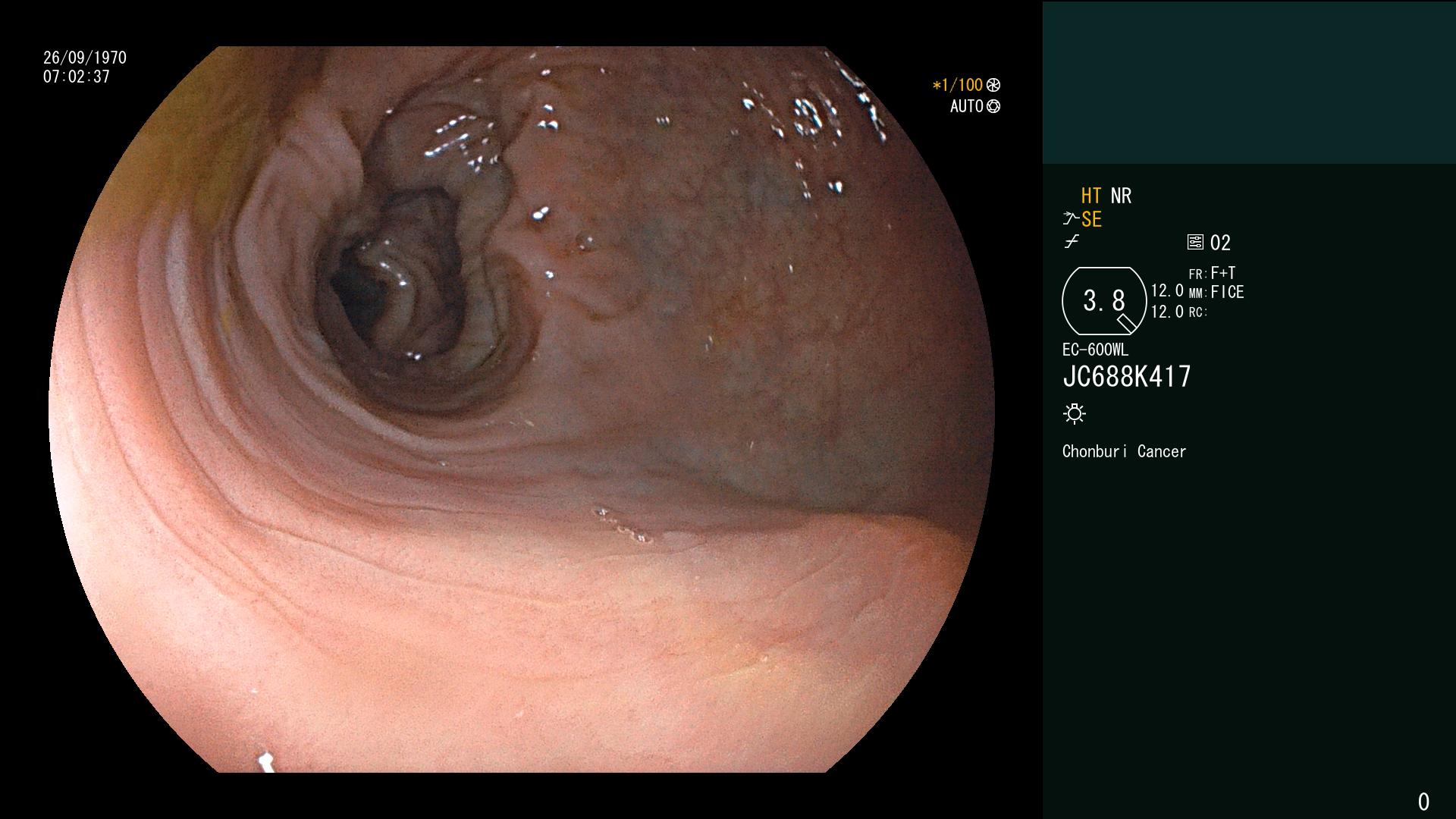Click the scope model EC-600WL
1456x819 pixels.
tap(1095, 350)
